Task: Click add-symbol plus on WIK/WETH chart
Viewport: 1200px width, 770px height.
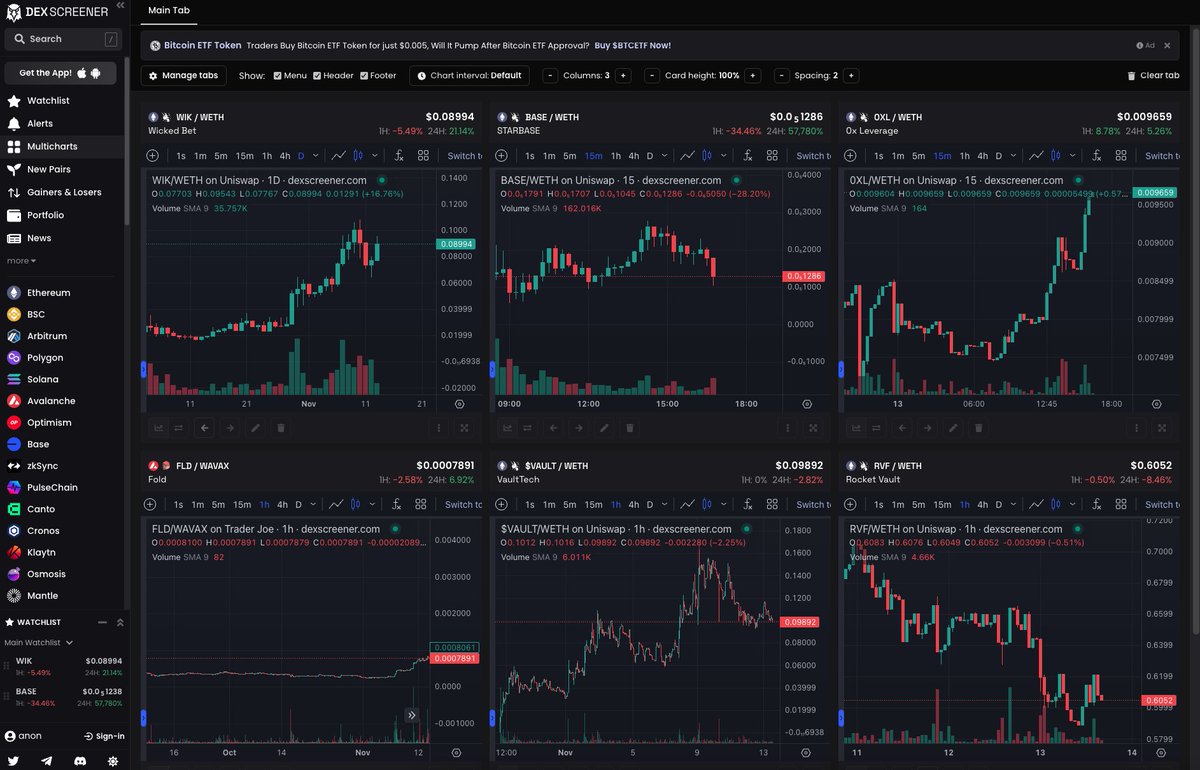Action: coord(153,156)
